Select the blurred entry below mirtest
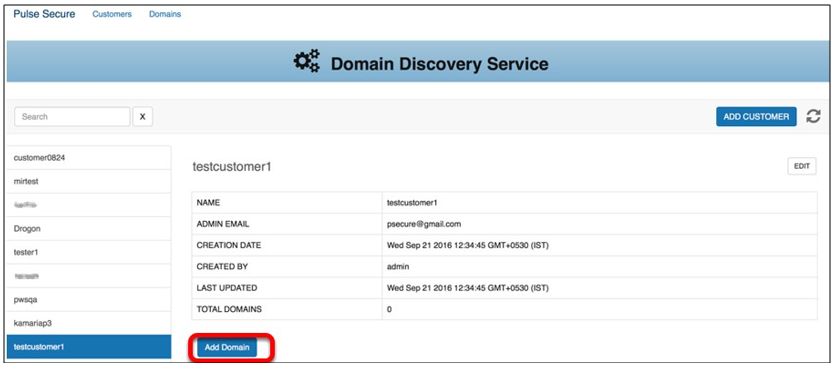The width and height of the screenshot is (834, 365). pos(89,205)
